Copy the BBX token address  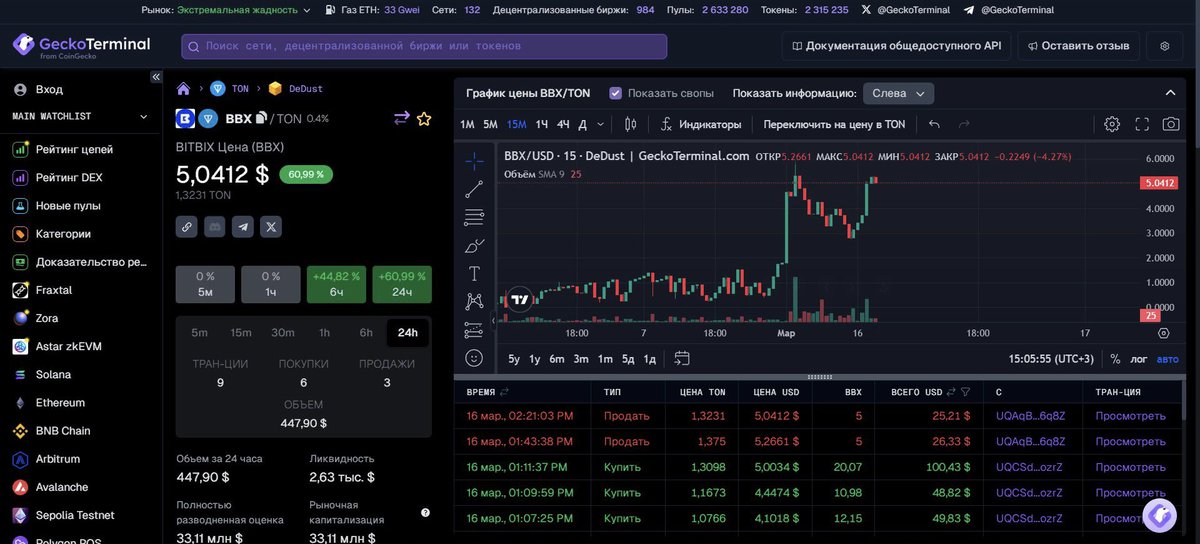pyautogui.click(x=261, y=118)
